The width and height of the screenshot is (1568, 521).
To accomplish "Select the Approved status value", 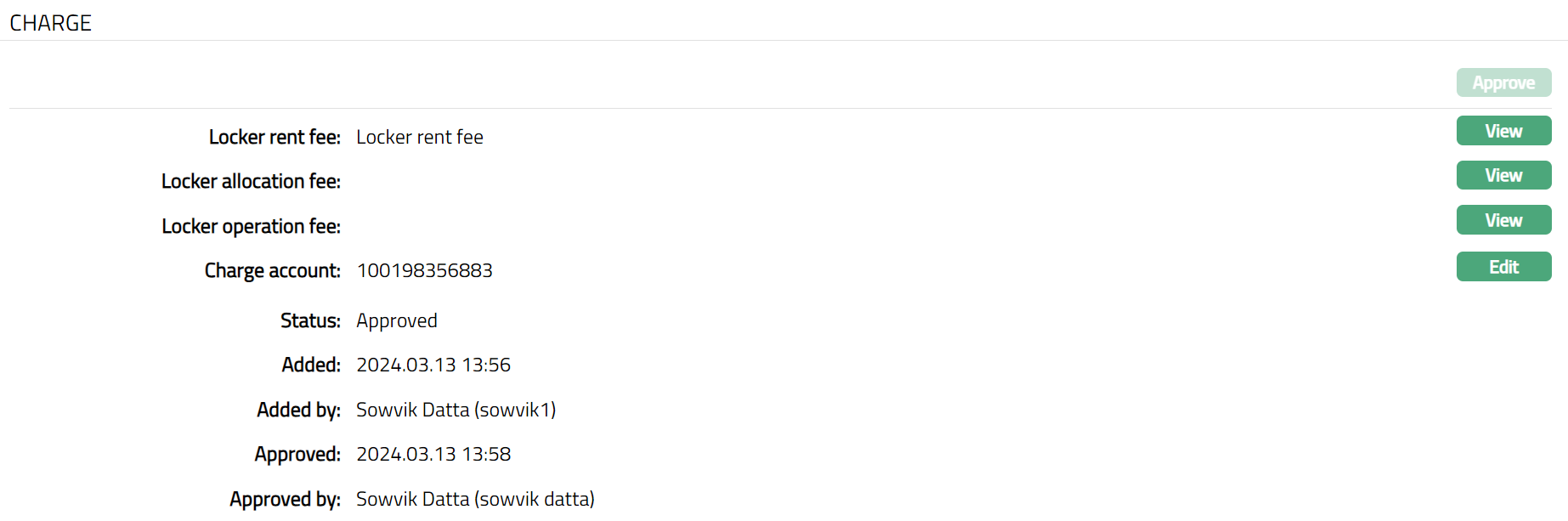I will [x=397, y=321].
